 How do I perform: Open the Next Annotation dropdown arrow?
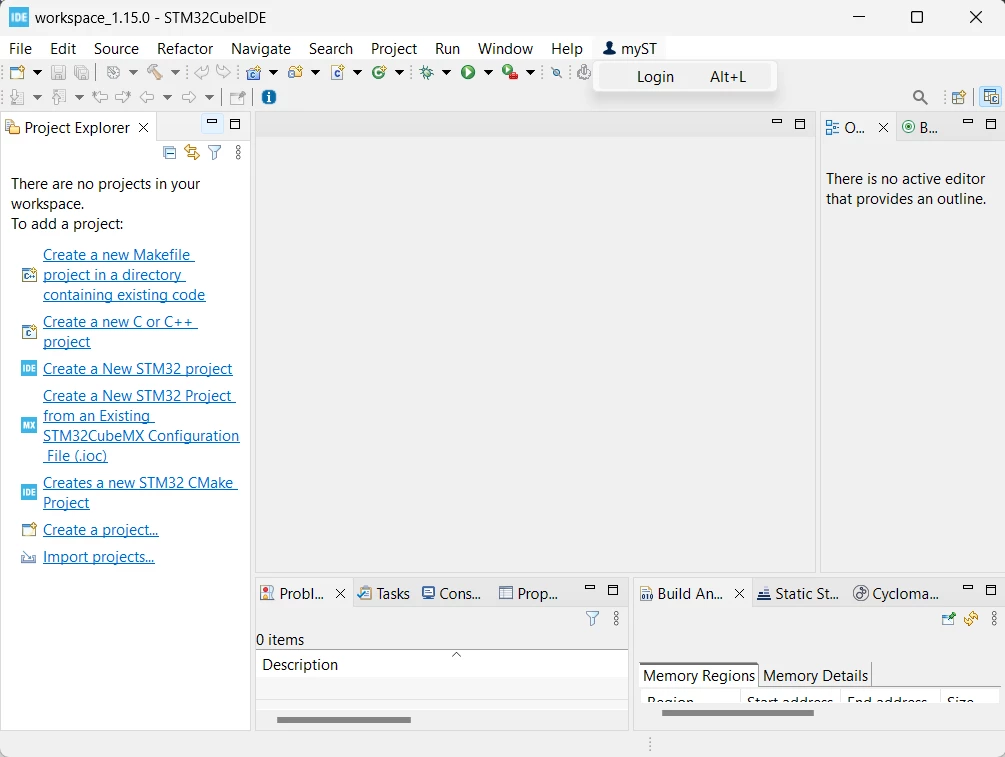[x=37, y=97]
